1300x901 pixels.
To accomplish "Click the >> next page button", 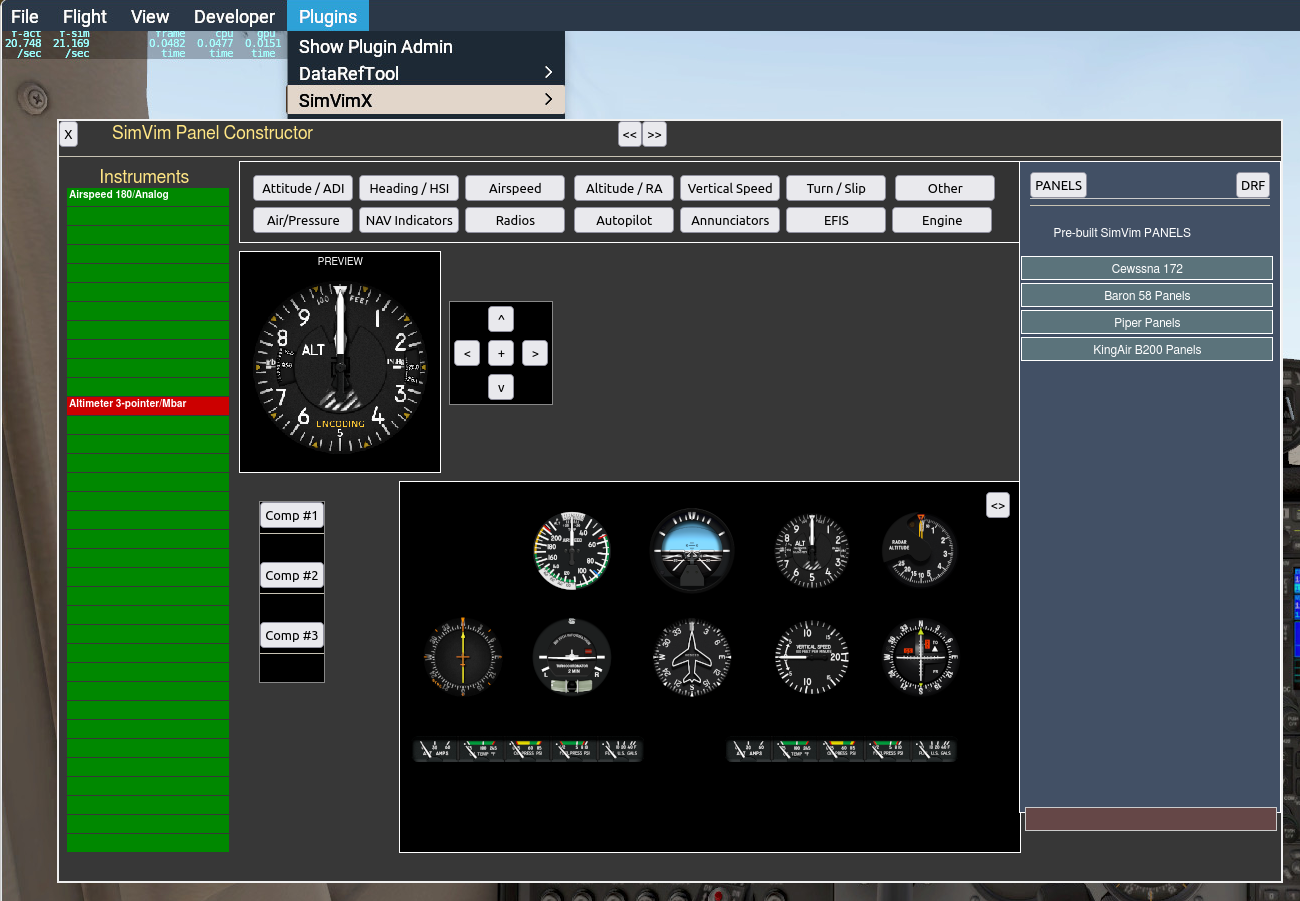I will click(654, 134).
